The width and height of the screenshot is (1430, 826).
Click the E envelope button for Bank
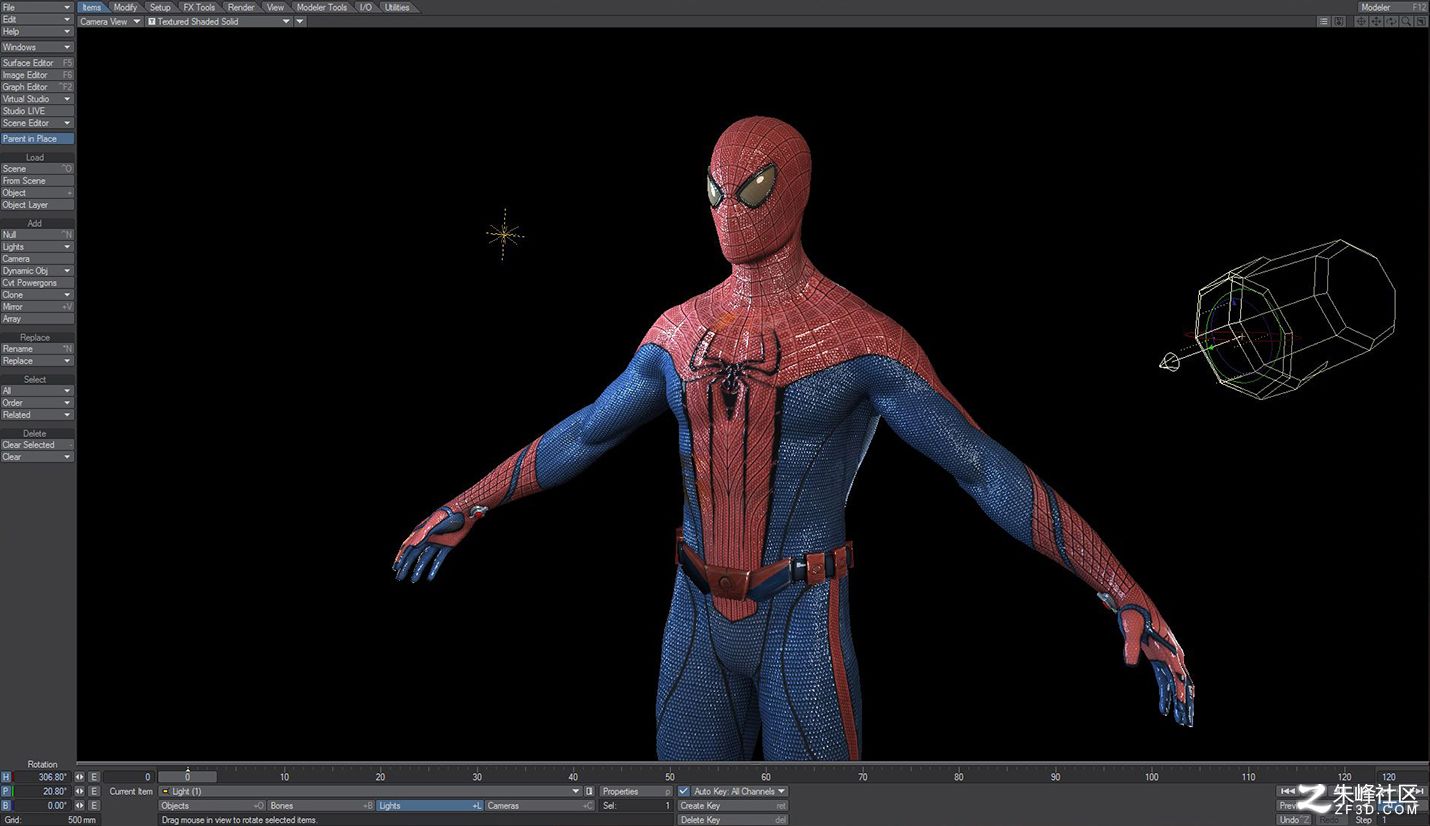click(x=94, y=805)
